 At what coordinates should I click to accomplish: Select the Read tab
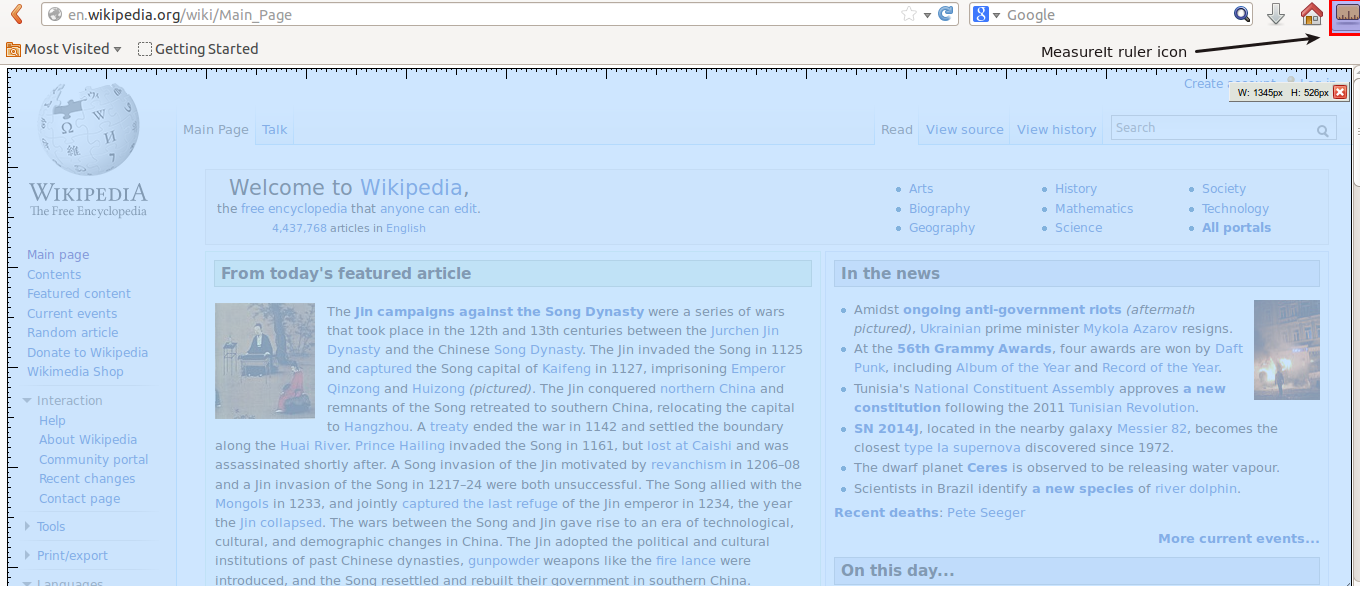(x=897, y=130)
